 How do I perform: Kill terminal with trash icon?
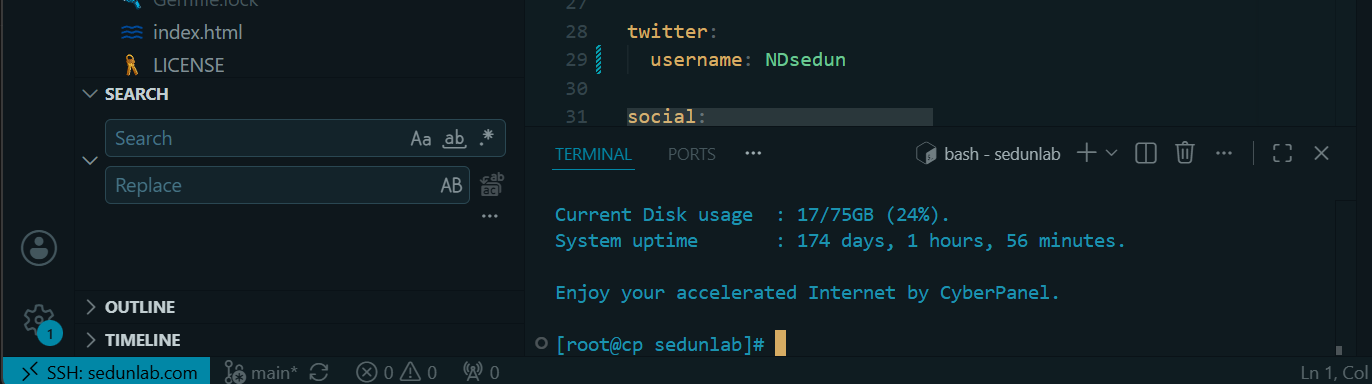click(x=1185, y=153)
